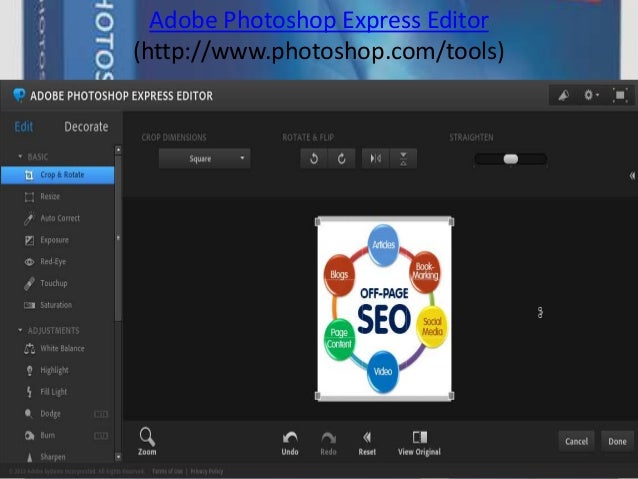Screen dimensions: 638x479
Task: Open Adobe Photoshop Express Editor link
Action: click(319, 20)
